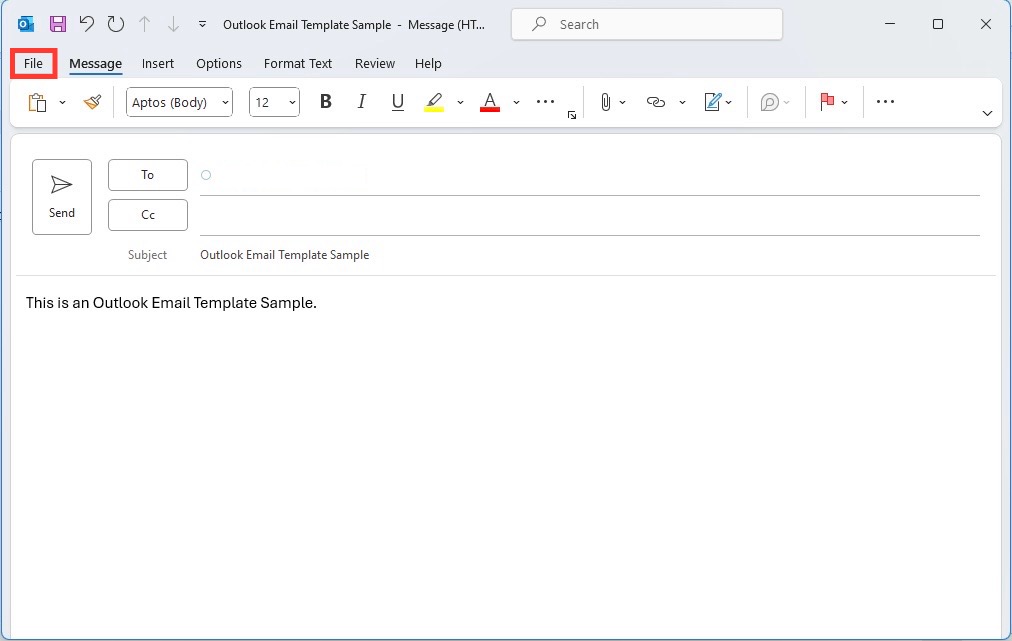Open the font size 12 dropdown
The height and width of the screenshot is (641, 1012).
coord(274,102)
